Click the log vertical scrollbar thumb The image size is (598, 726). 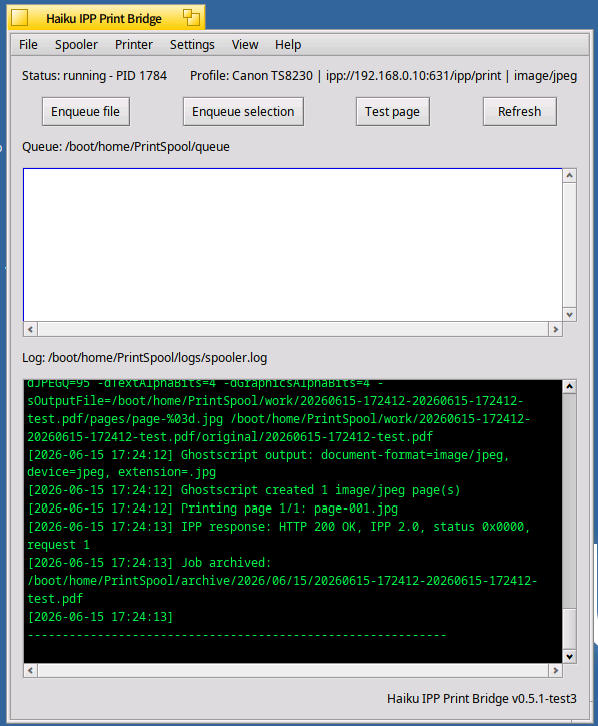tap(569, 630)
